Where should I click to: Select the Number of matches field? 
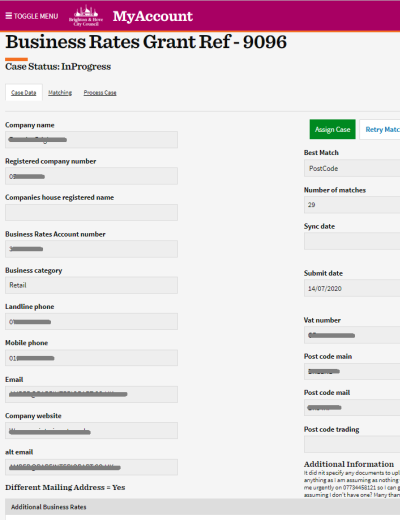click(x=352, y=205)
